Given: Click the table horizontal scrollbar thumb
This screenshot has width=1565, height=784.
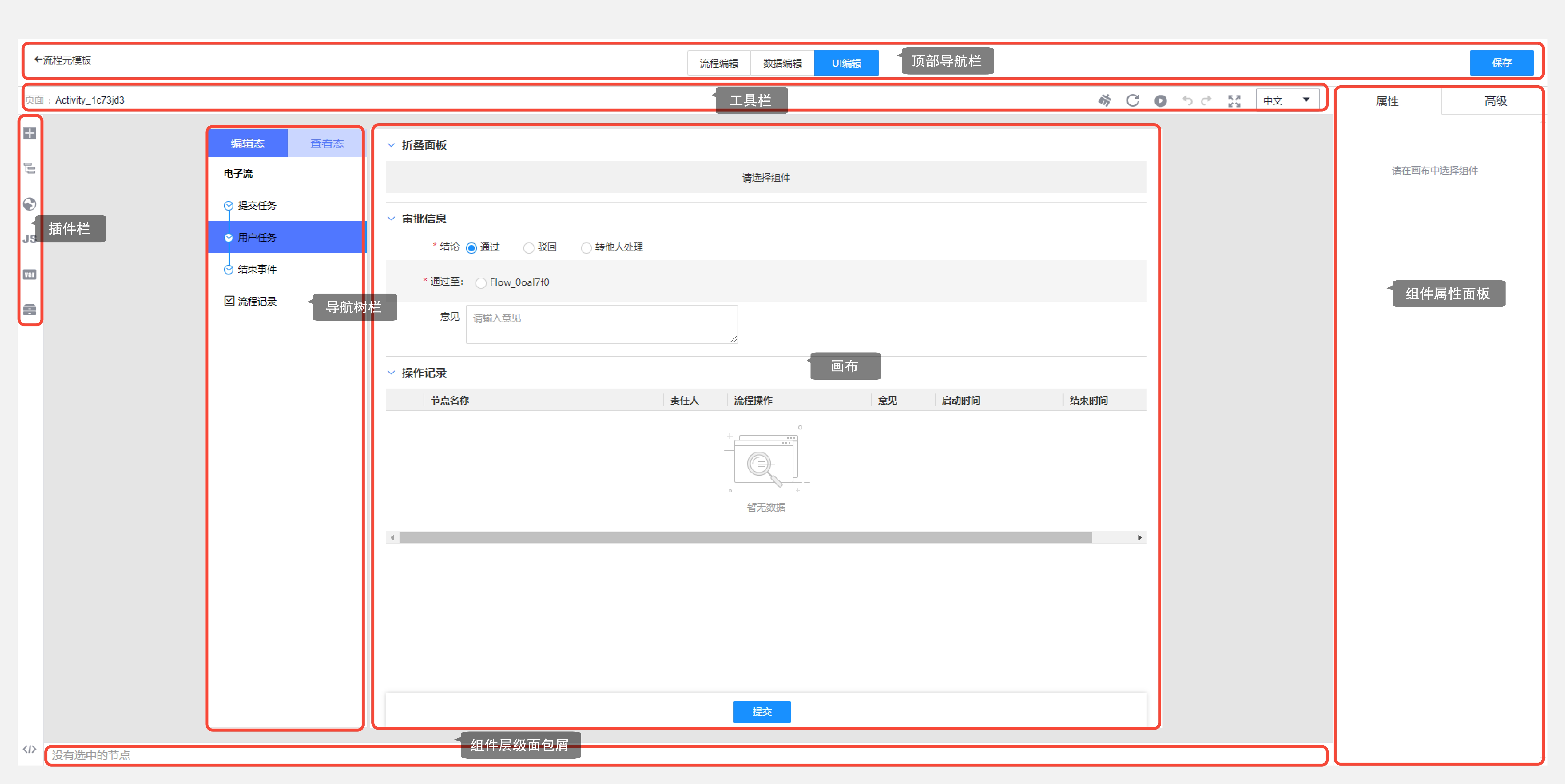Looking at the screenshot, I should click(x=745, y=537).
